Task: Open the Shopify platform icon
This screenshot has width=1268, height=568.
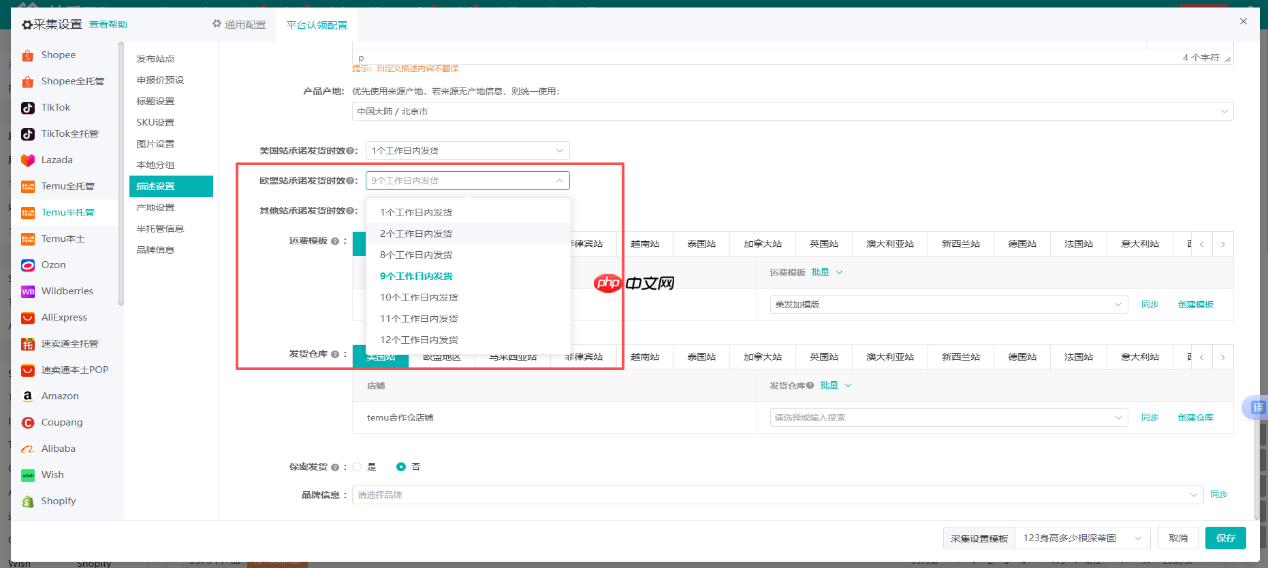Action: click(28, 501)
